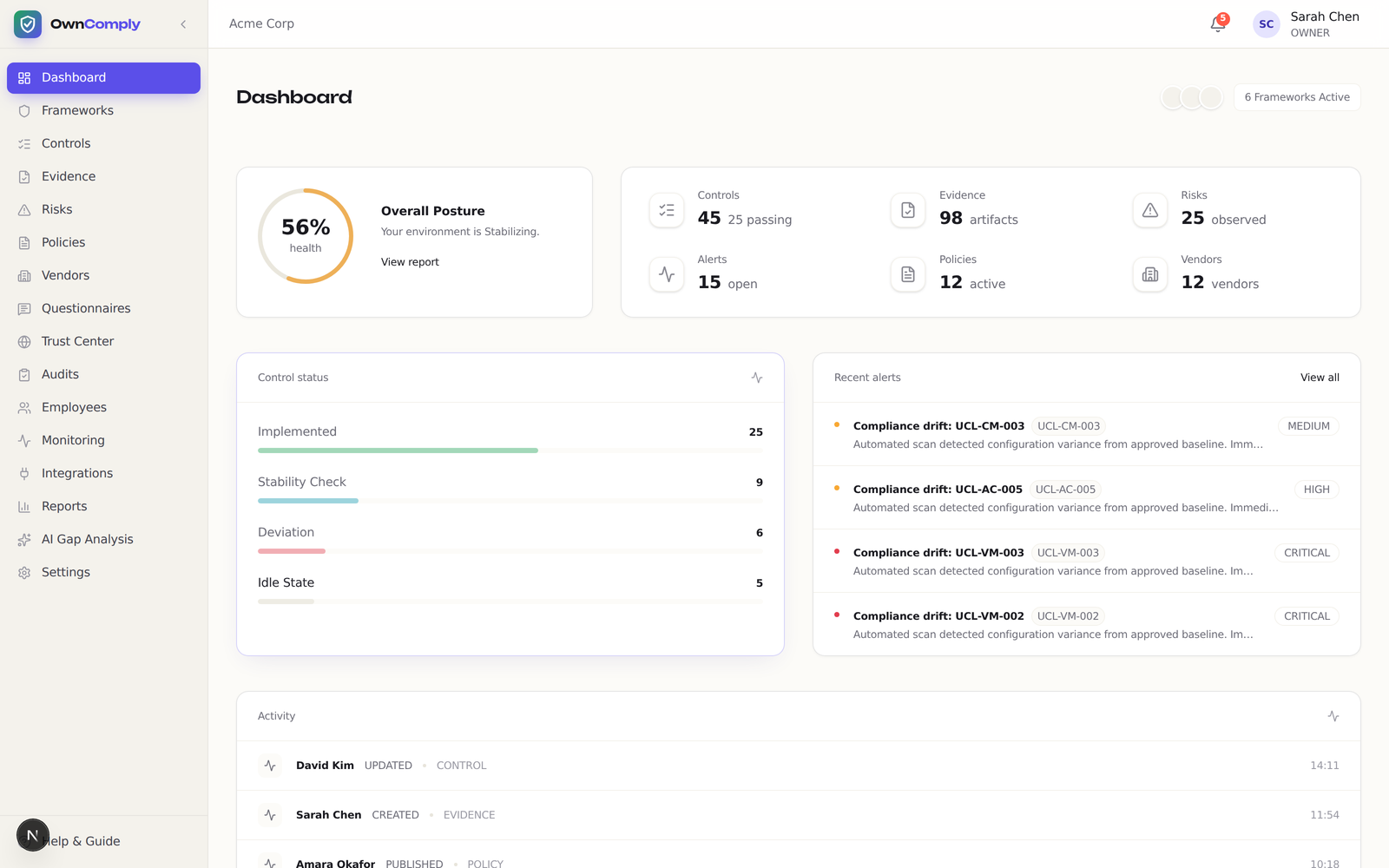This screenshot has width=1389, height=868.
Task: Click the UCL-VM-002 control tag
Action: (x=1068, y=616)
